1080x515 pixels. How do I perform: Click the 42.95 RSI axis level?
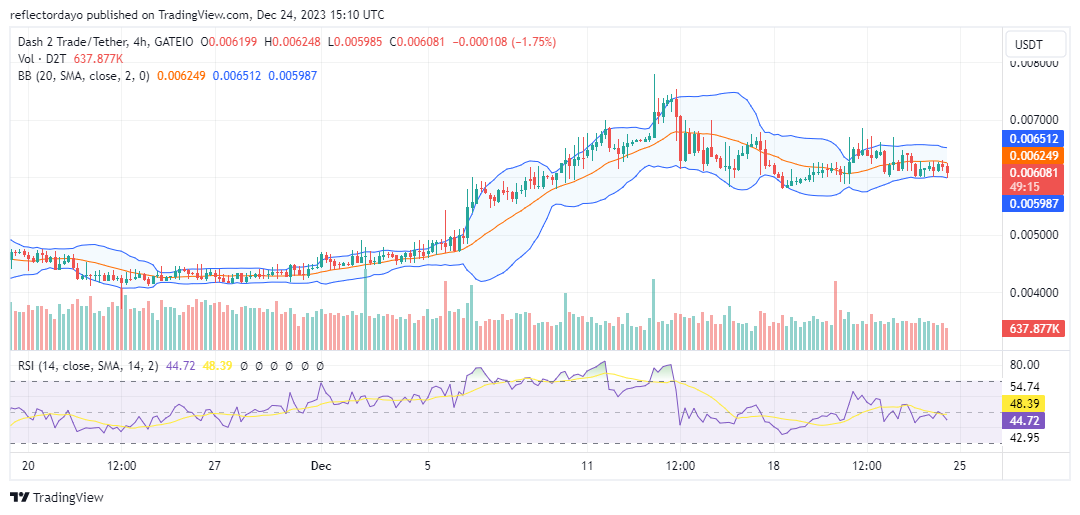tap(1026, 438)
